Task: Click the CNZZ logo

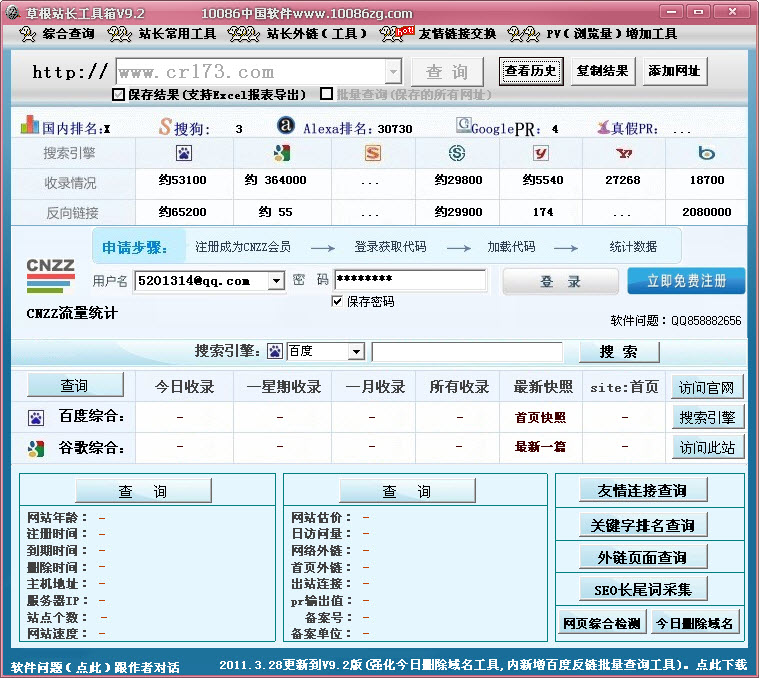Action: point(50,276)
